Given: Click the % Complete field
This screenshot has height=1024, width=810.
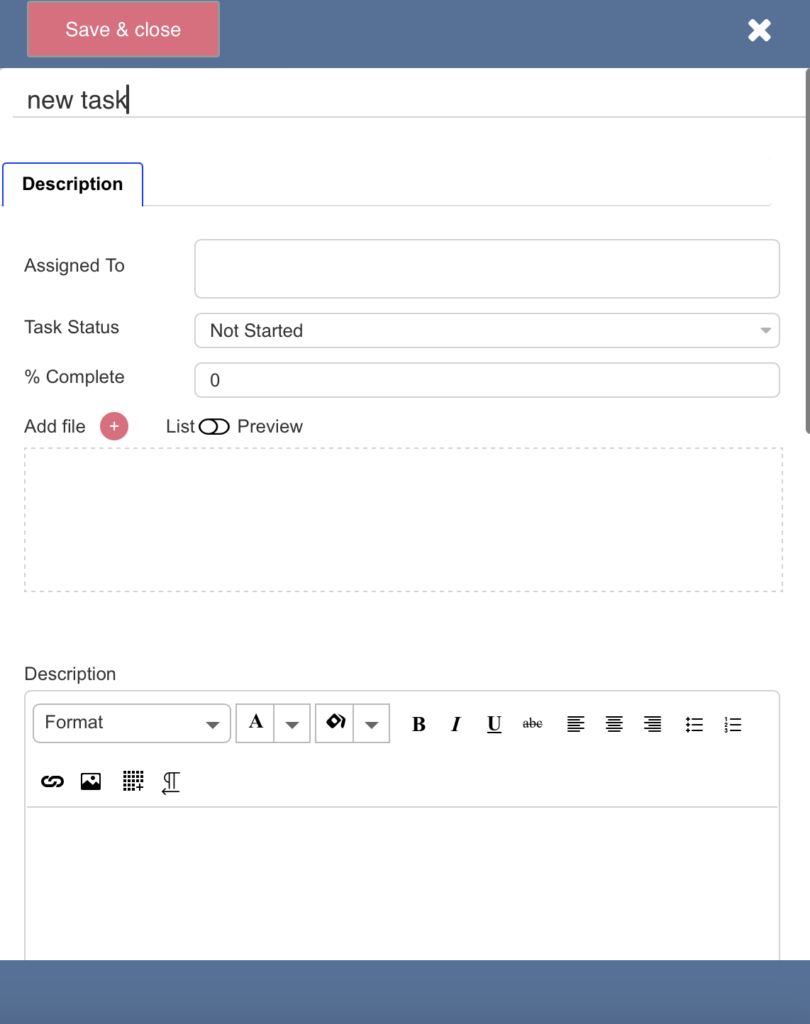Looking at the screenshot, I should [x=487, y=380].
